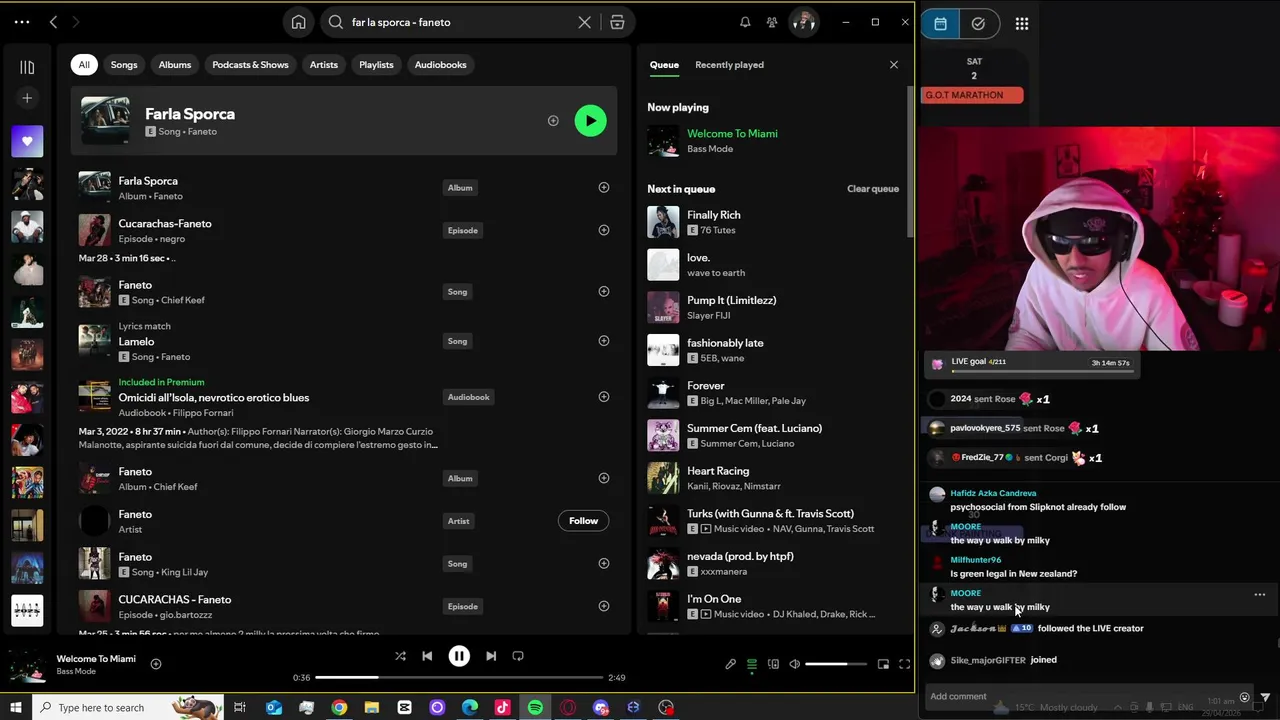Open Connect to a device
Image resolution: width=1280 pixels, height=720 pixels.
coord(773,664)
